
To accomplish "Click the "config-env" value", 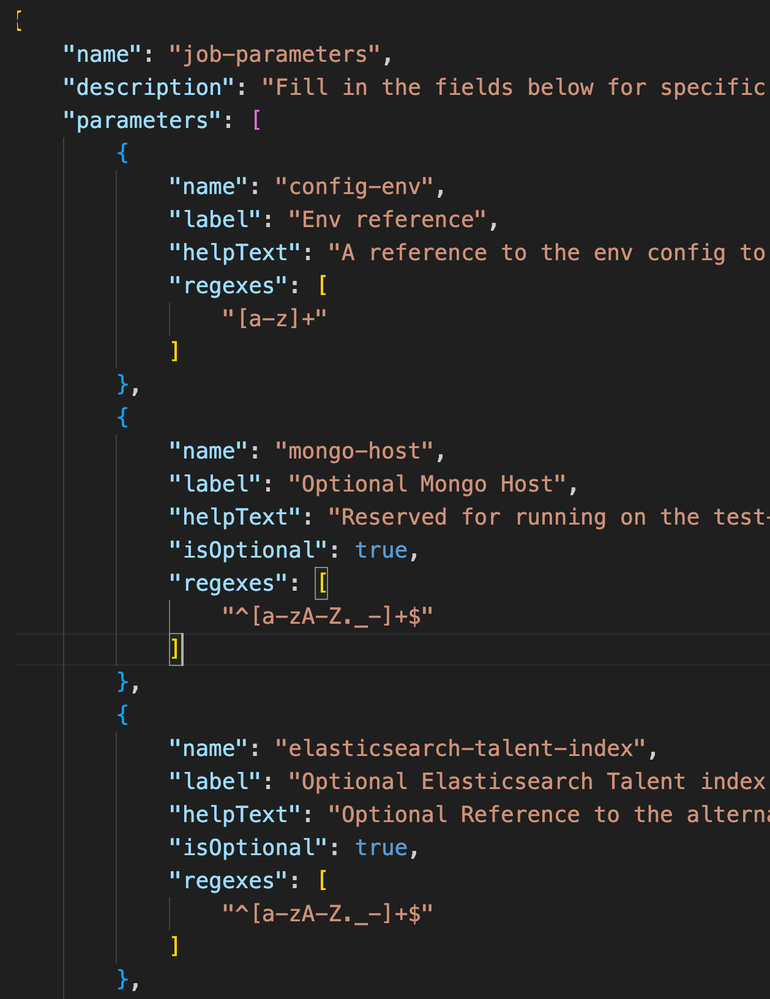I will point(355,187).
